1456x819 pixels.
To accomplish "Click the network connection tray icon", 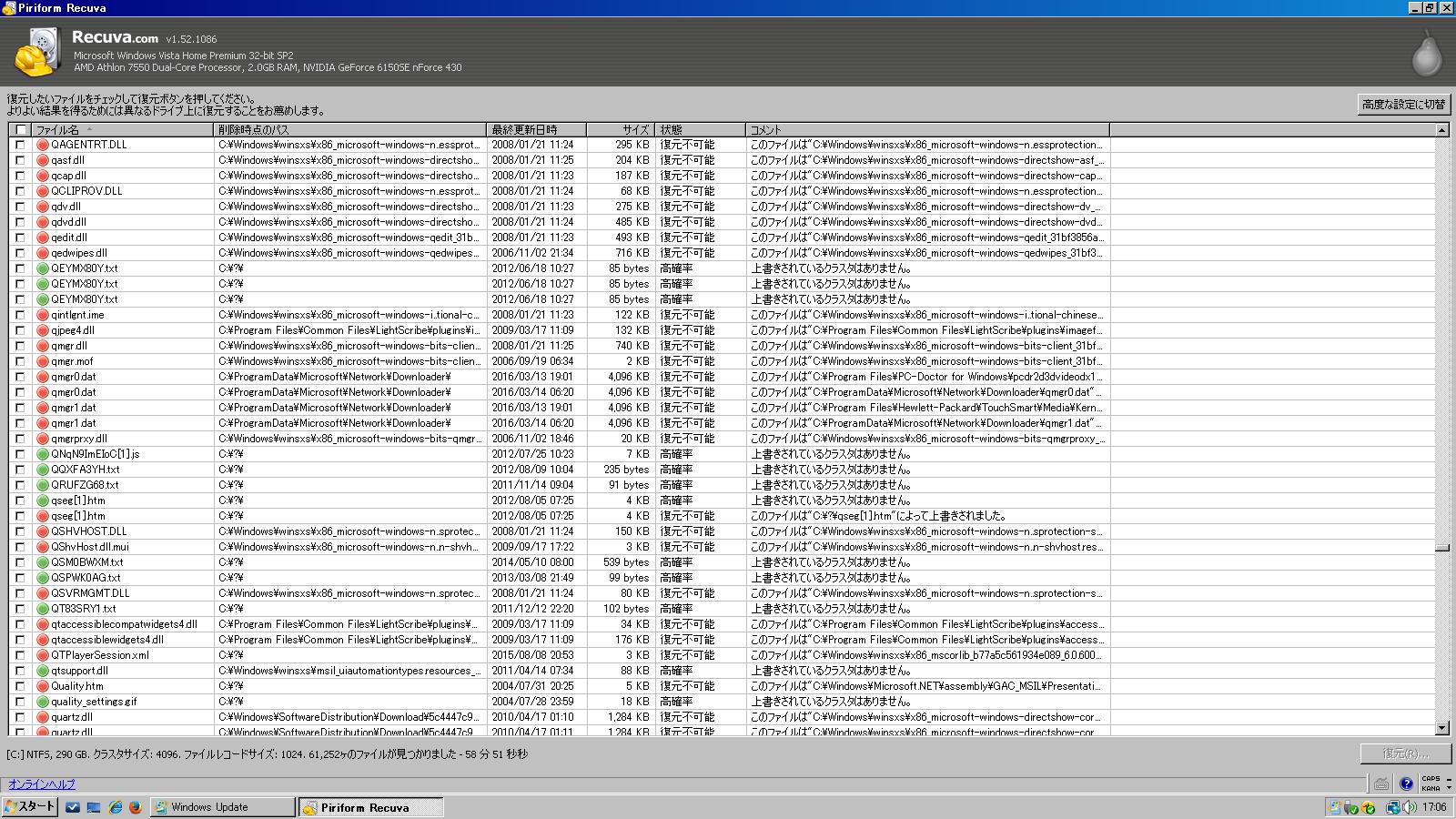I will click(x=1393, y=807).
